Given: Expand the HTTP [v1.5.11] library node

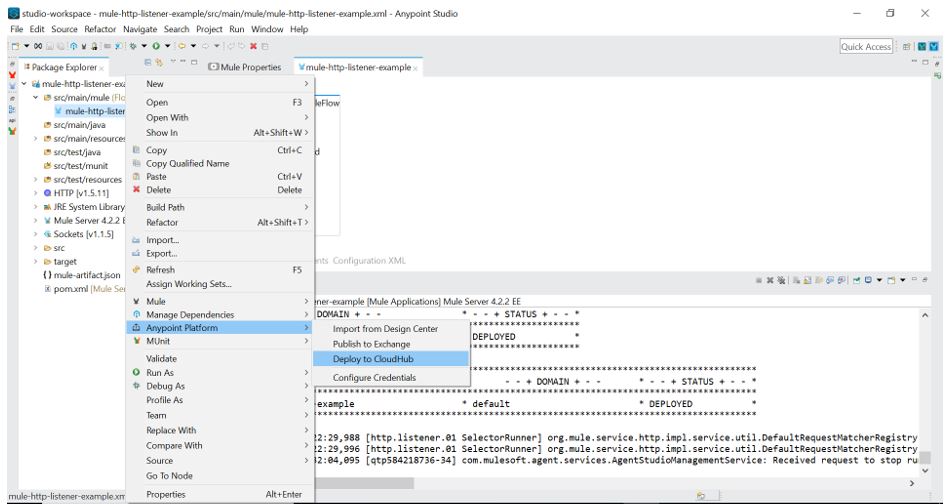Looking at the screenshot, I should tap(36, 193).
